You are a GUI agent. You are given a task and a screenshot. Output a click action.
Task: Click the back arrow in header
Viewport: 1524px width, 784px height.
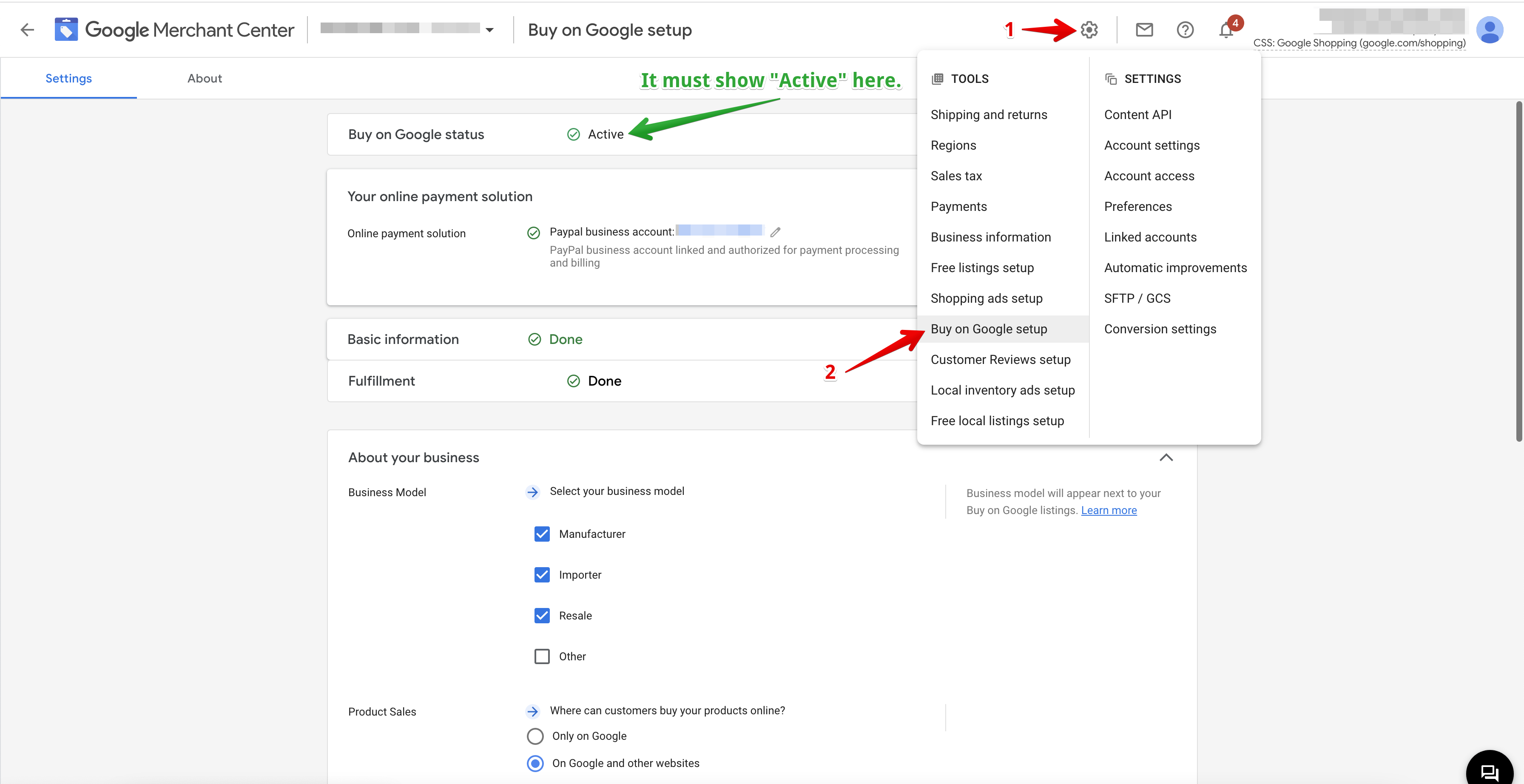pyautogui.click(x=27, y=30)
